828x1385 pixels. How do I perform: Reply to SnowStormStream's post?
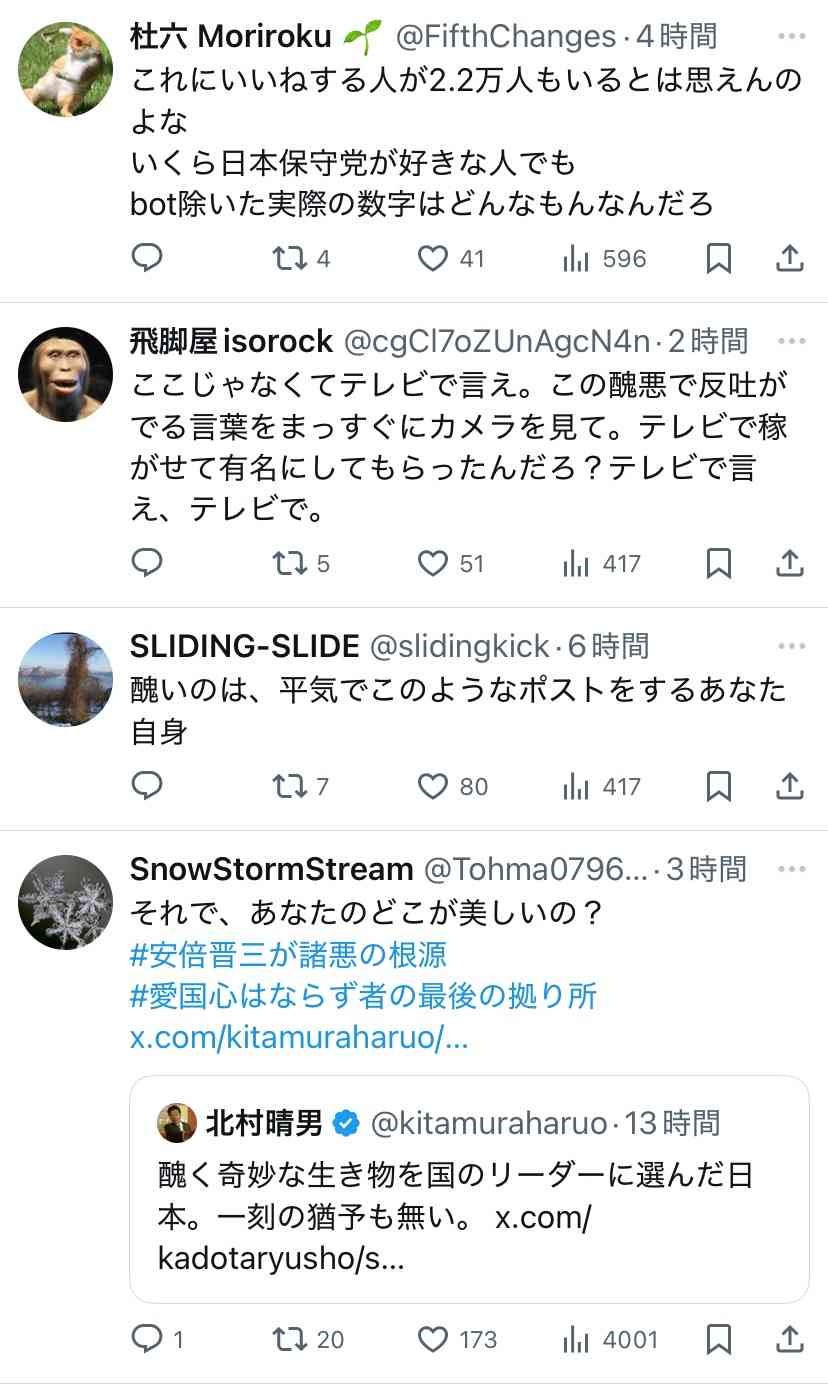click(x=147, y=1339)
